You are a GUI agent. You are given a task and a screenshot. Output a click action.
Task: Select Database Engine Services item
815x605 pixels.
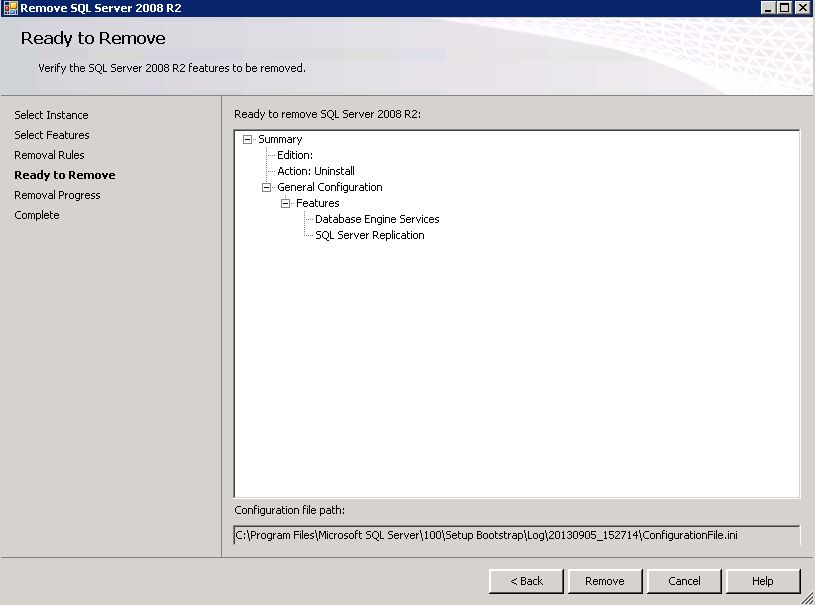377,219
